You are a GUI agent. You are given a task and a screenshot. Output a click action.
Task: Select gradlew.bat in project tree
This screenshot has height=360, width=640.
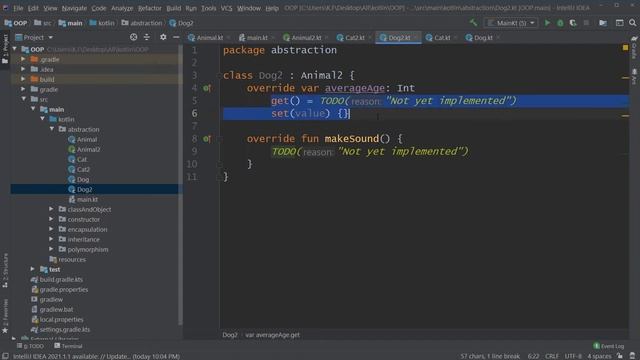pyautogui.click(x=56, y=309)
